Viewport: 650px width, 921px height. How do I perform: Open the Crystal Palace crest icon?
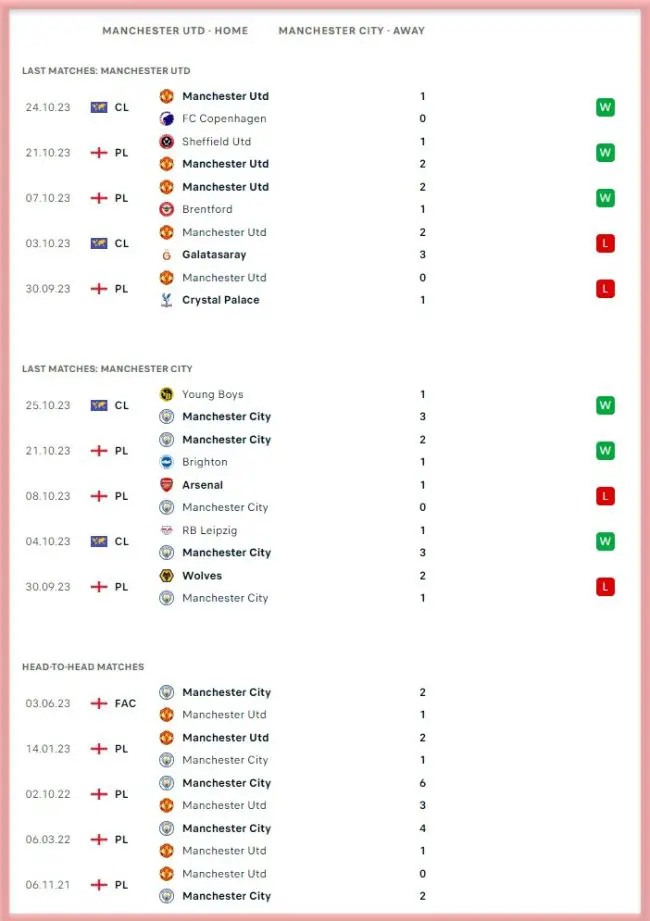click(167, 300)
